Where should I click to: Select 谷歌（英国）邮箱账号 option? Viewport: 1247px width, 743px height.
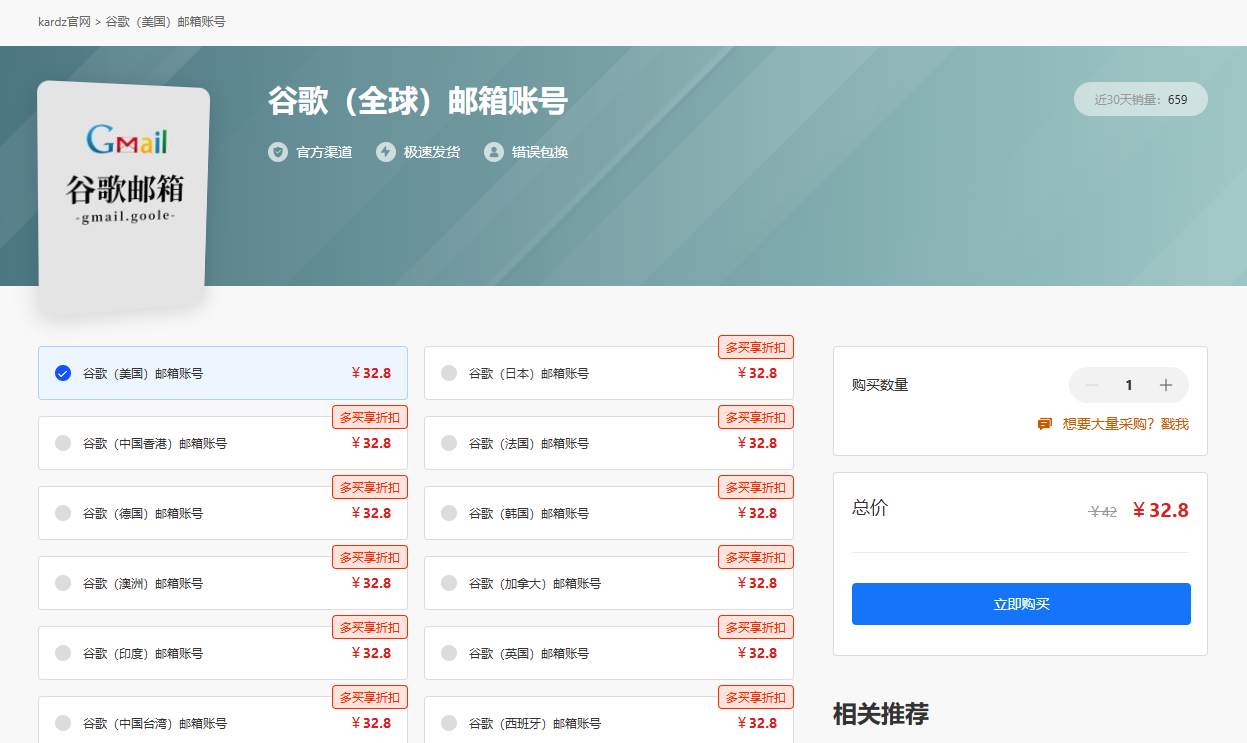tap(609, 653)
